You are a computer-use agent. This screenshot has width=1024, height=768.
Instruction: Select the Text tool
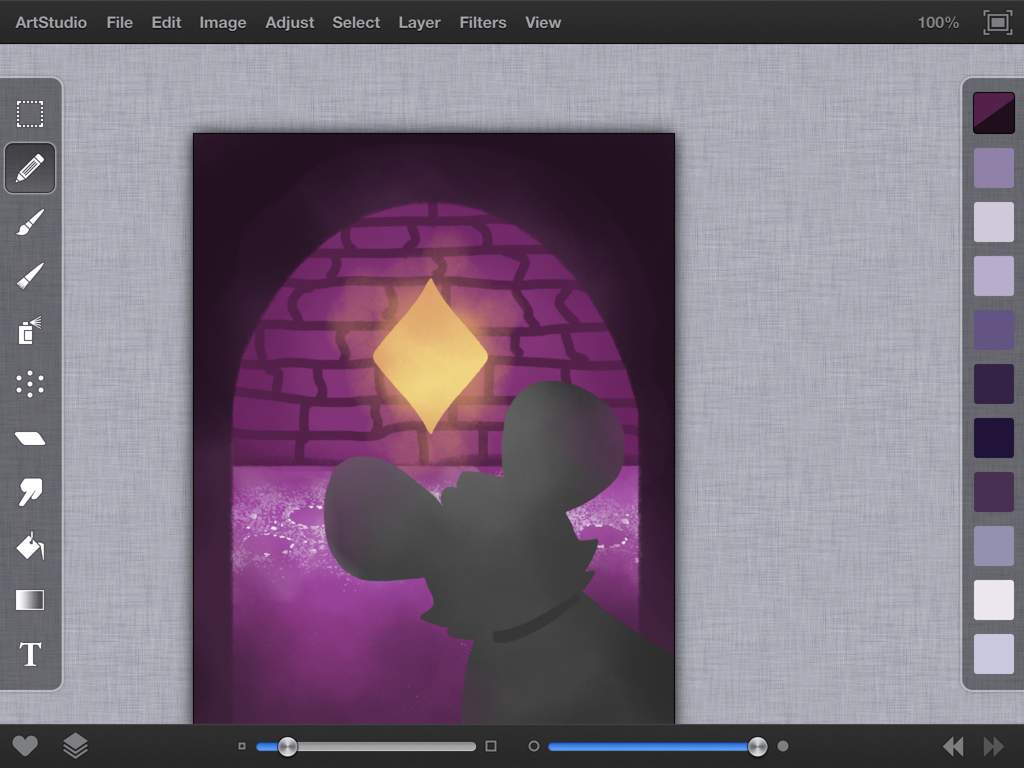[30, 654]
